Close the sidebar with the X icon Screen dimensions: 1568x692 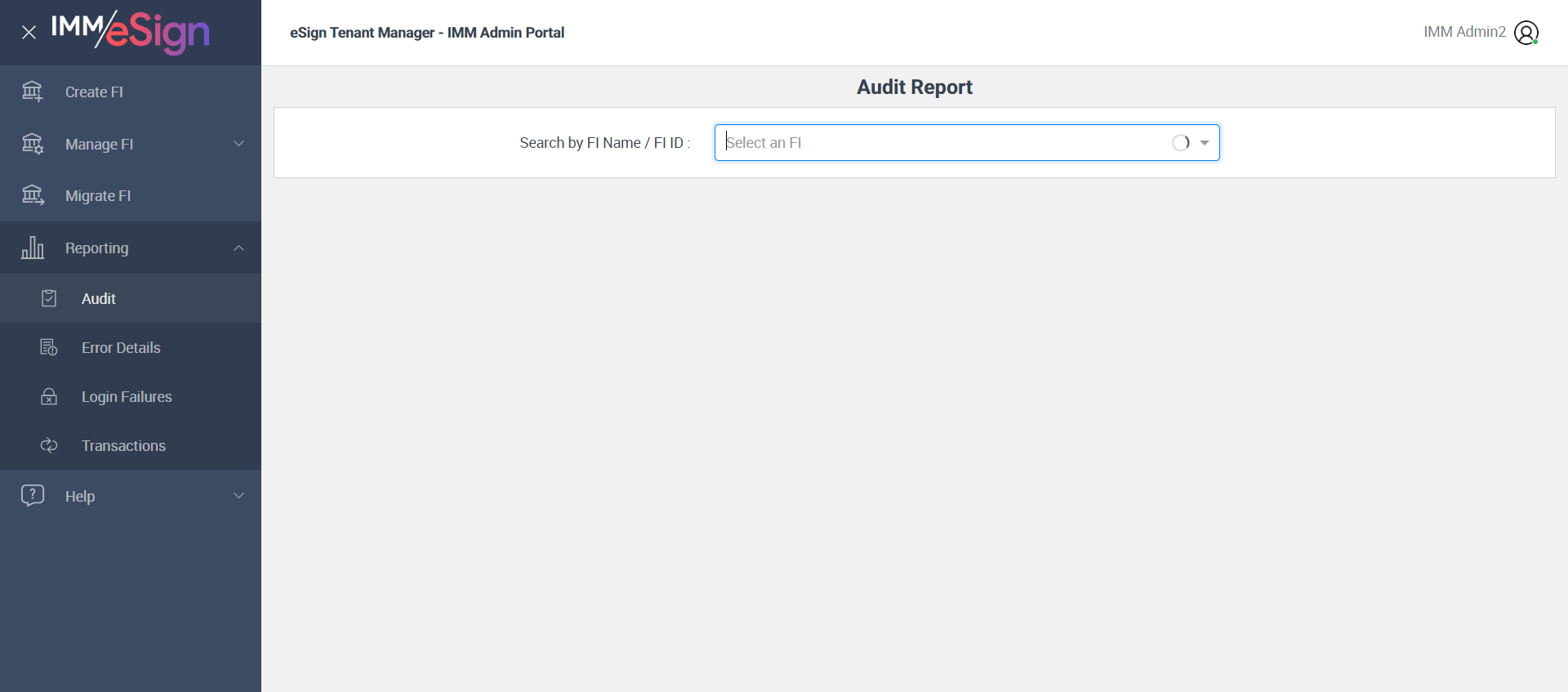coord(29,33)
